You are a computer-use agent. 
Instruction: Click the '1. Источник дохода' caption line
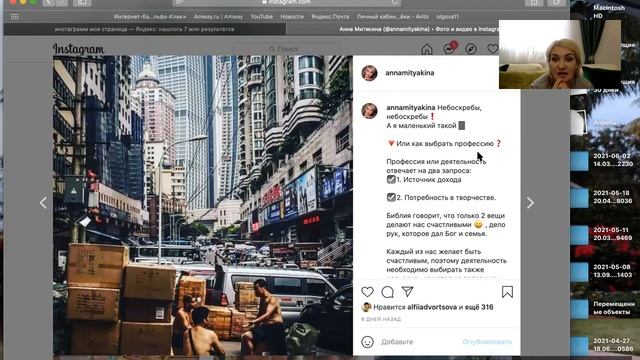pos(424,180)
